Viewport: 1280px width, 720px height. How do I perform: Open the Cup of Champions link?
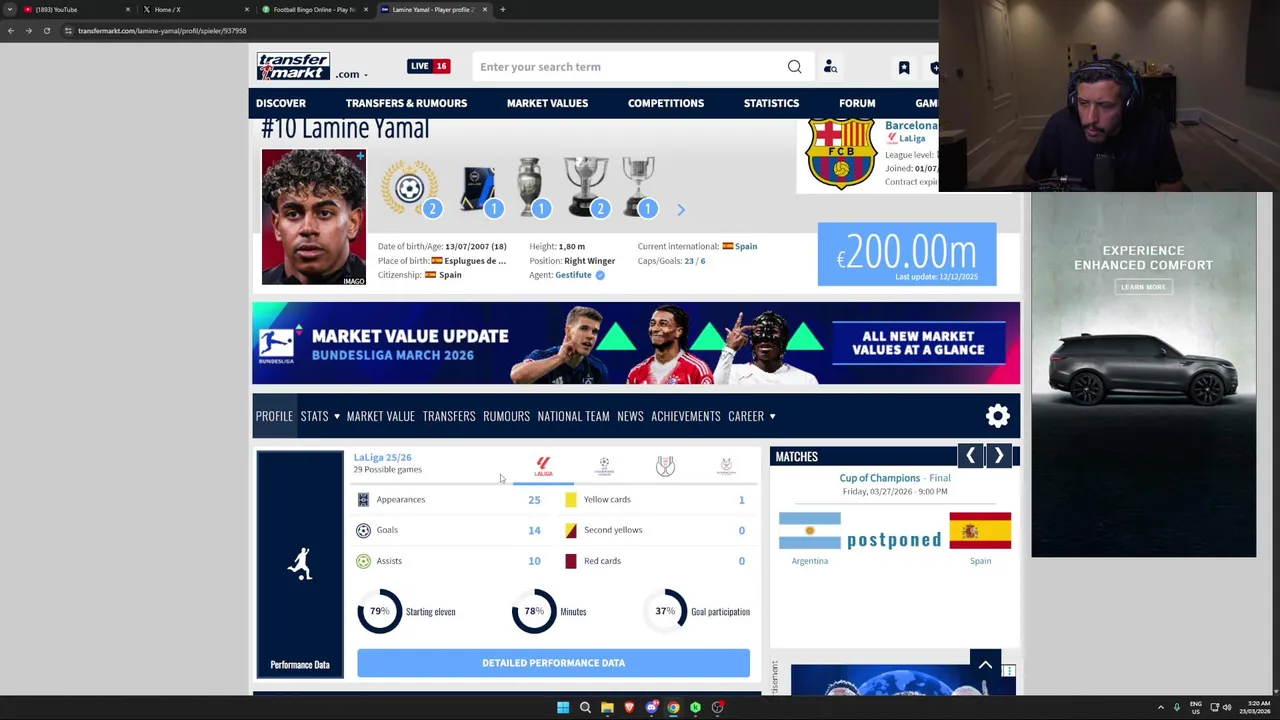click(880, 478)
